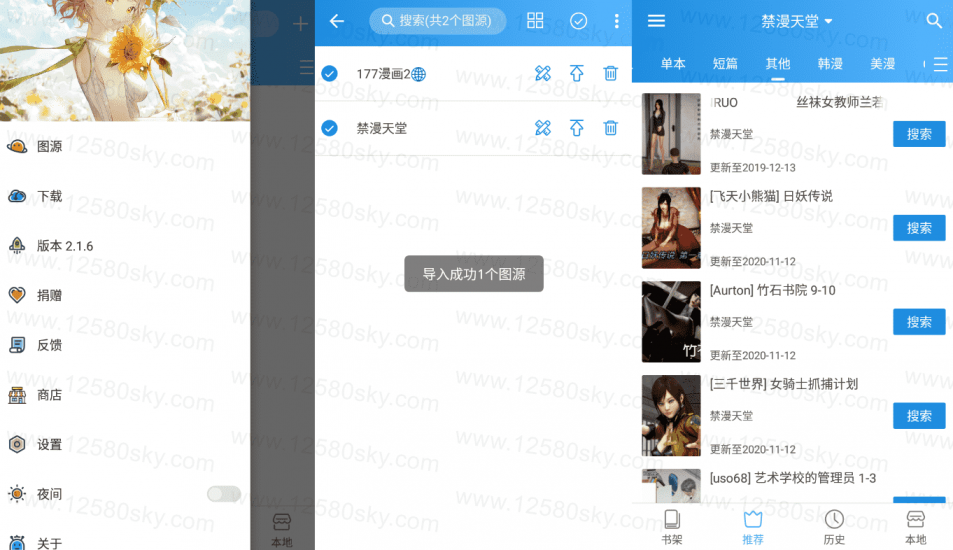This screenshot has height=550, width=953.
Task: Click 搜索 button for 日妖传说
Action: [x=918, y=228]
